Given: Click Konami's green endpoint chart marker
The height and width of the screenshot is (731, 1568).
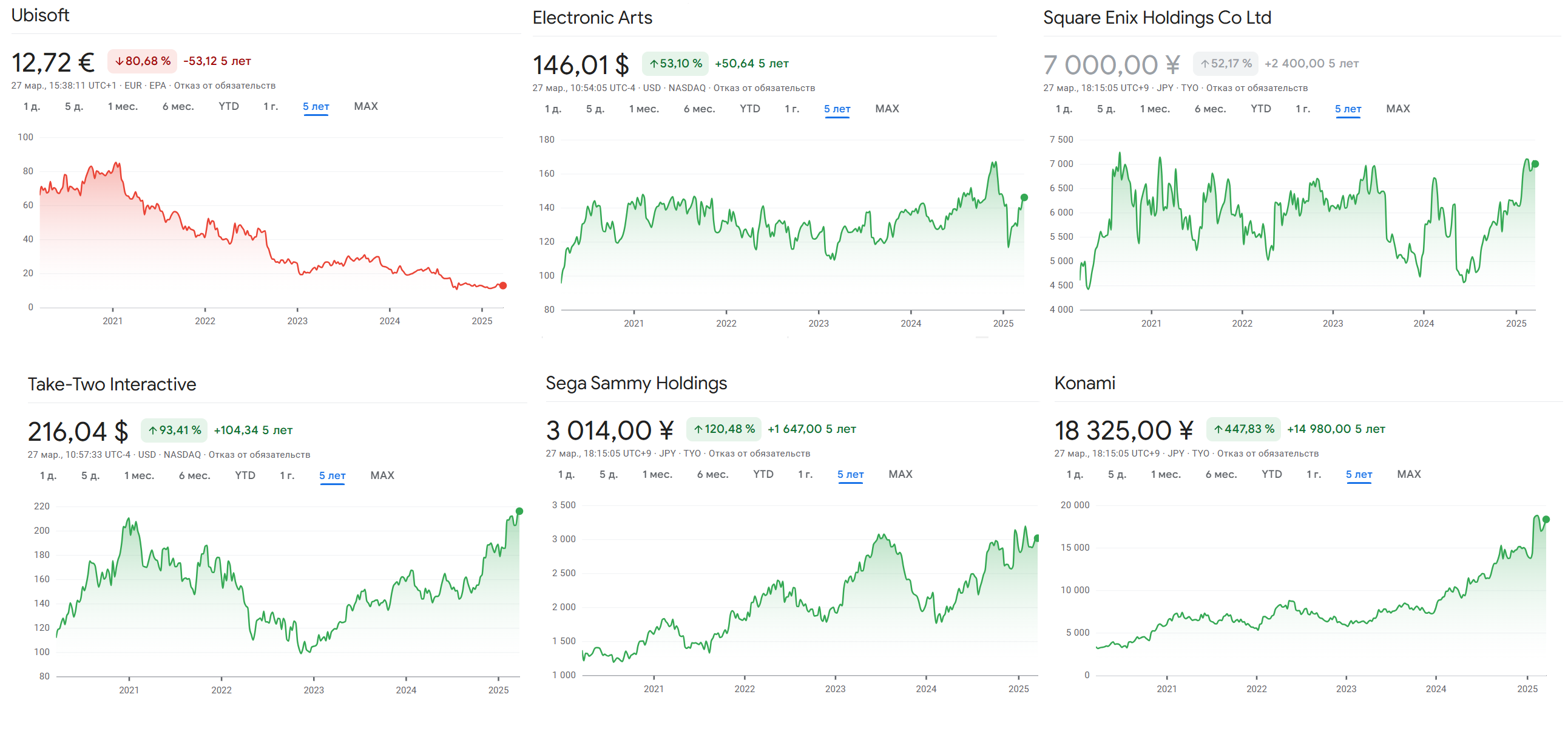Looking at the screenshot, I should pos(1546,520).
